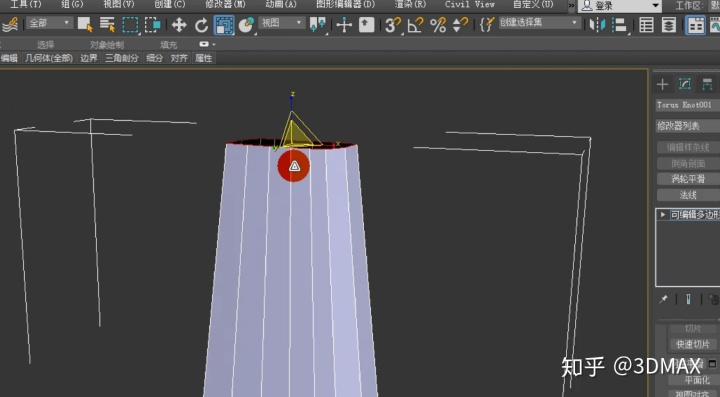Open the 修改器列表 modifier list dropdown
This screenshot has height=397, width=720.
coord(687,126)
